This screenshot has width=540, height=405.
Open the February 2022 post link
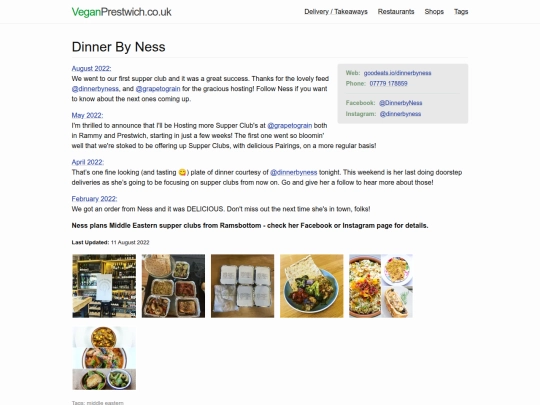click(94, 199)
